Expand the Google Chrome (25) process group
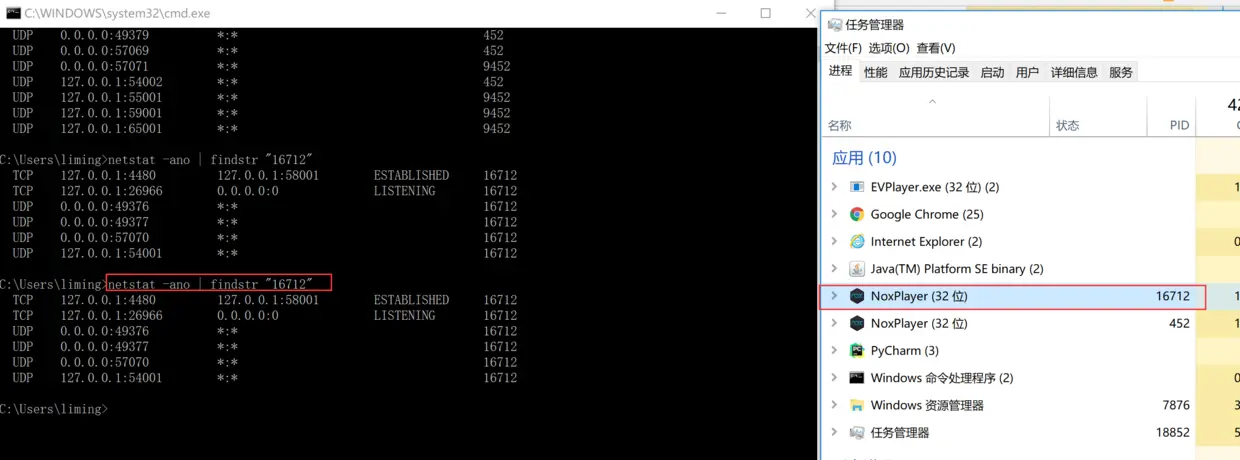Viewport: 1240px width, 460px height. (x=834, y=214)
